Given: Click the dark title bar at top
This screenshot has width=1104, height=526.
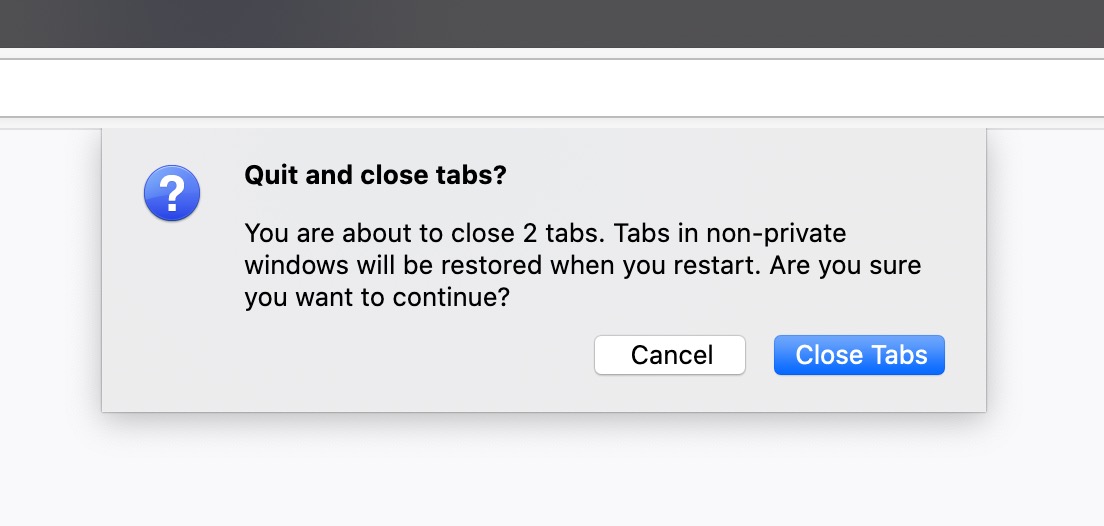Looking at the screenshot, I should tap(552, 22).
